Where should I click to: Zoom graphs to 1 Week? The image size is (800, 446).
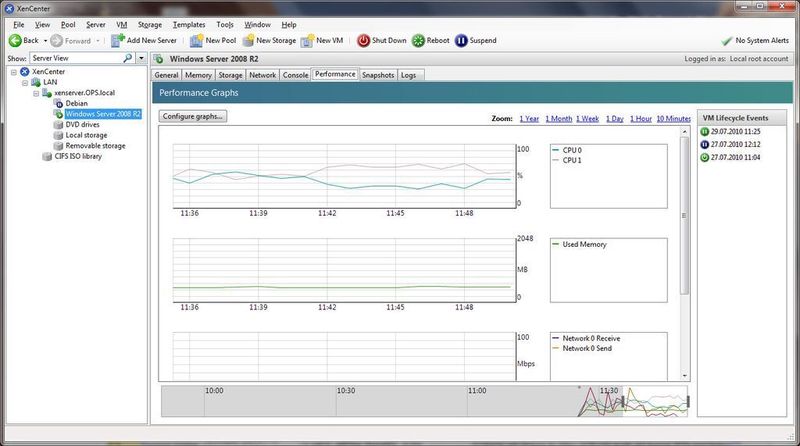[x=587, y=118]
